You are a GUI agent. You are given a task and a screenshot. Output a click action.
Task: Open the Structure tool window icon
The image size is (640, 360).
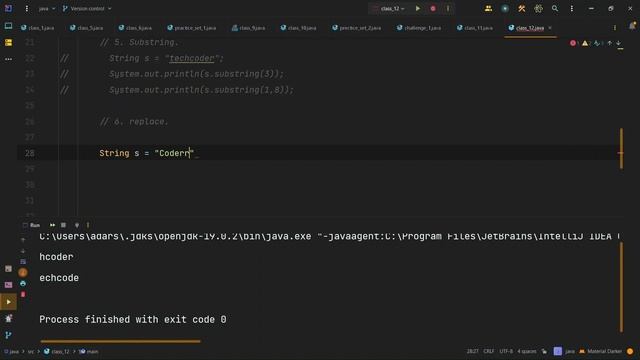coord(8,42)
